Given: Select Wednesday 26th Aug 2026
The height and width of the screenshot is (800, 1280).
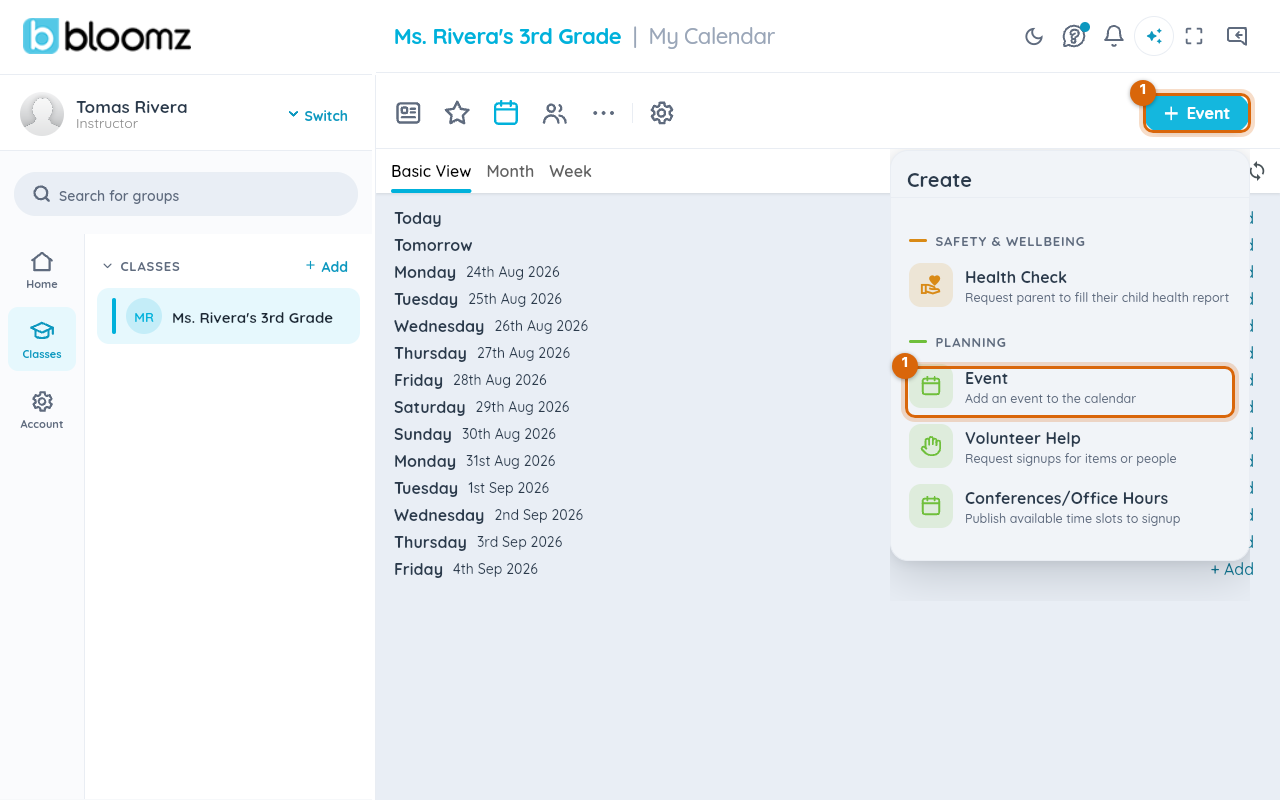Looking at the screenshot, I should pos(491,326).
